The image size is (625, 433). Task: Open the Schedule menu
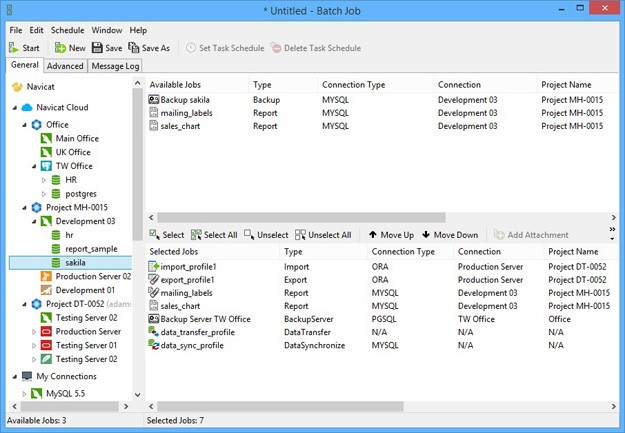point(67,30)
